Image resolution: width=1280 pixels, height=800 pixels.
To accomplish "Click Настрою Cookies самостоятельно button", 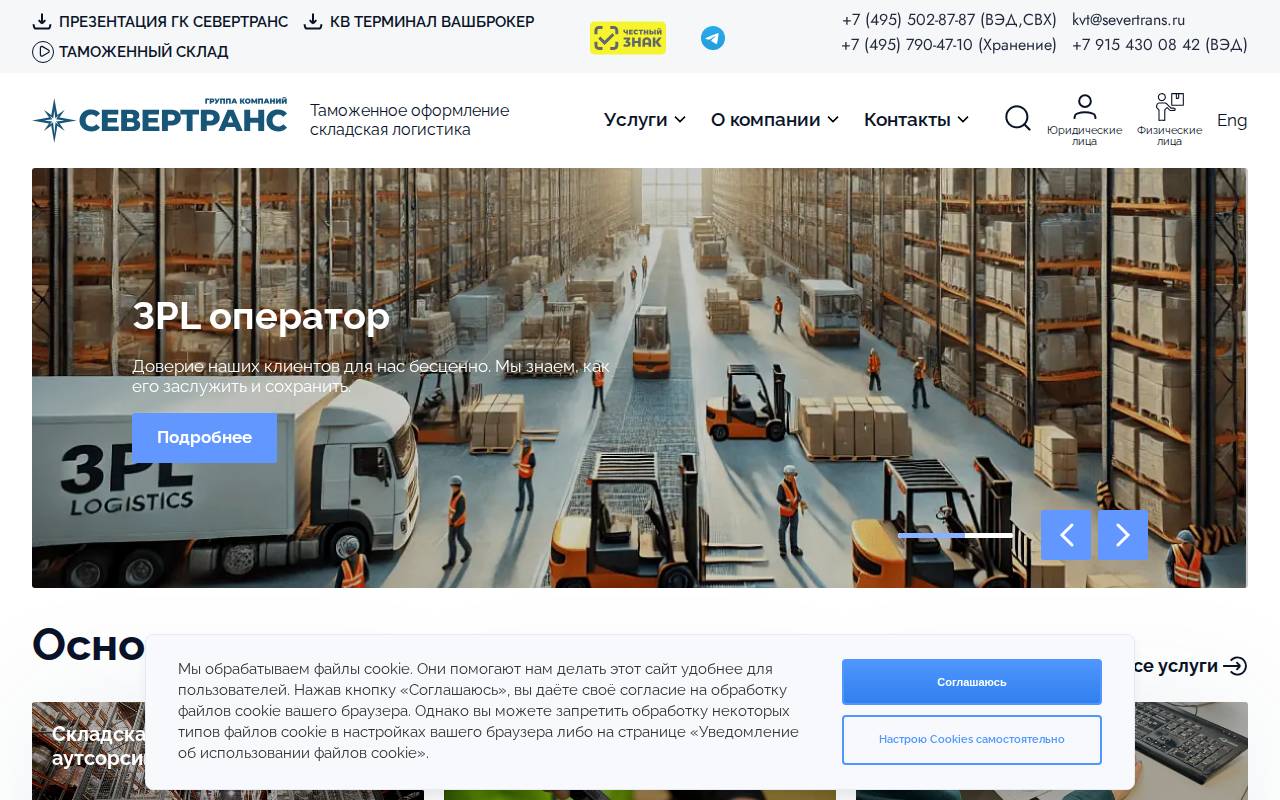I will (x=972, y=740).
